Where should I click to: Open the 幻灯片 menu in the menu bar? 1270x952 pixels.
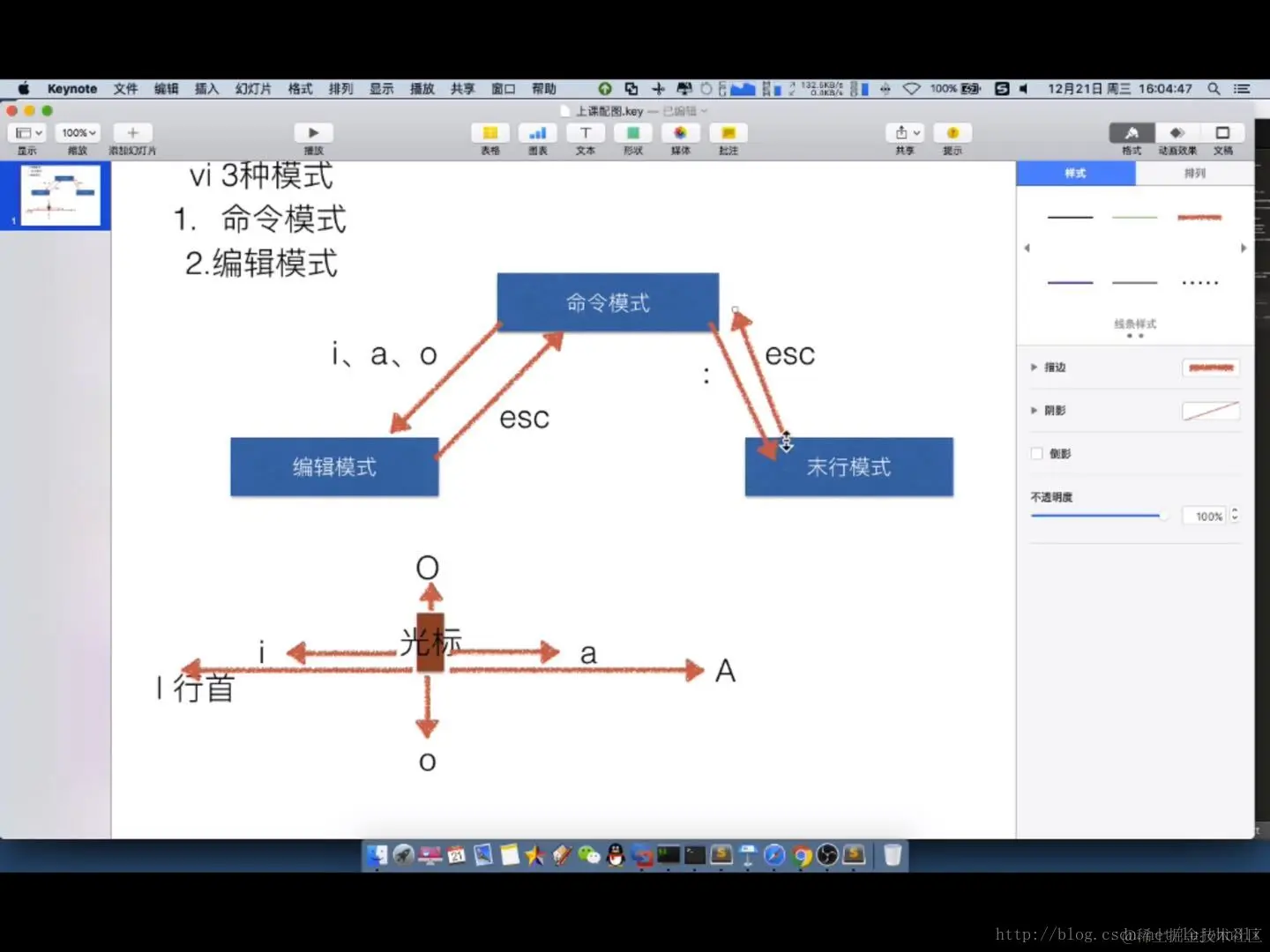[x=253, y=88]
